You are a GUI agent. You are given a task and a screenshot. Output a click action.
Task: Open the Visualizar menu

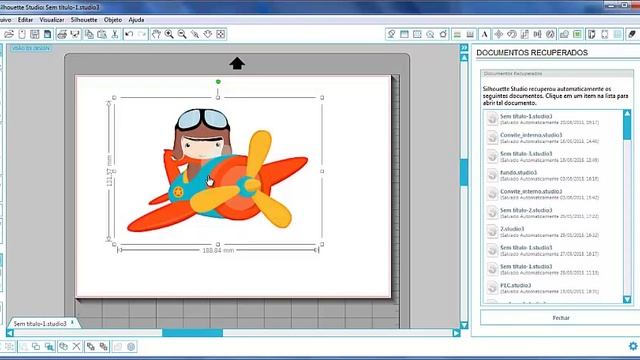point(52,20)
